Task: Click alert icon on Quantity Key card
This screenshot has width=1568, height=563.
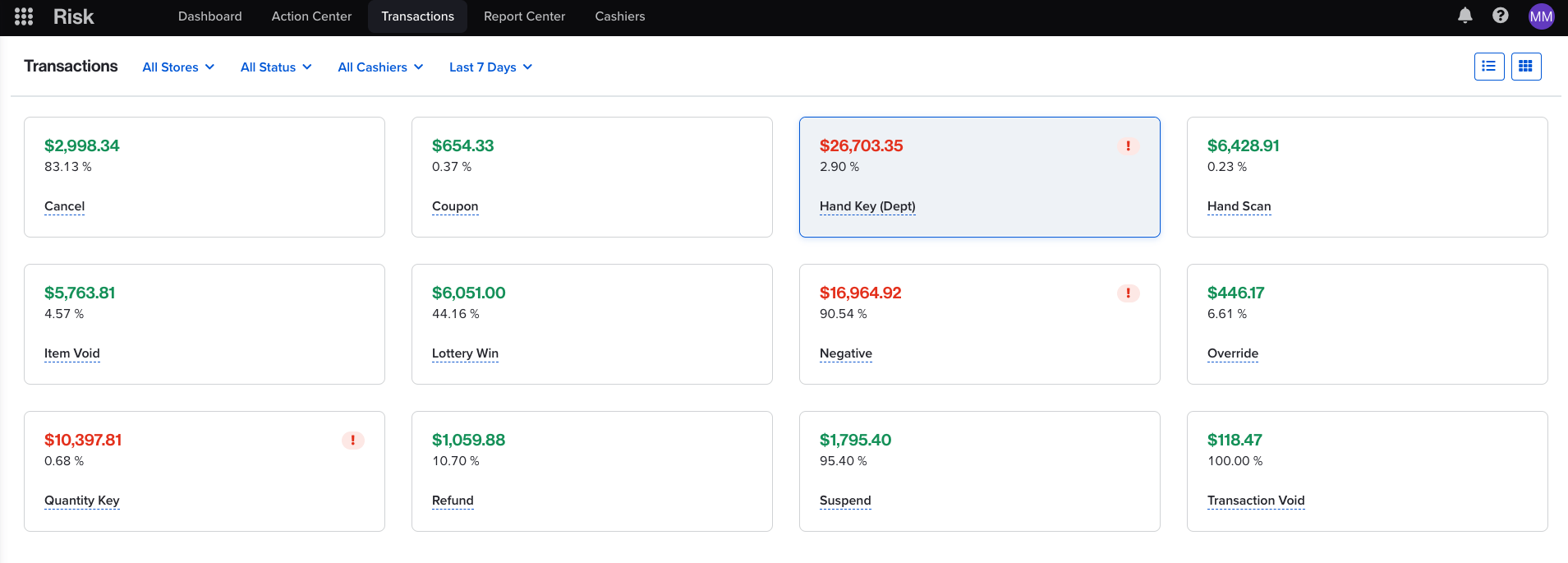Action: [x=352, y=441]
